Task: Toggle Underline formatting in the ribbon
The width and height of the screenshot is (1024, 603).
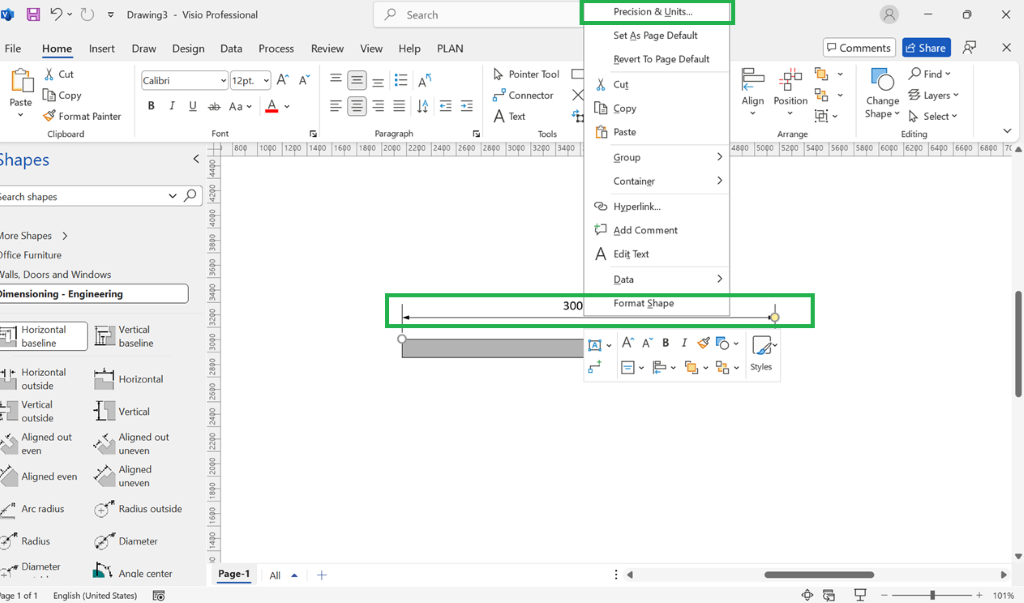Action: pyautogui.click(x=193, y=106)
